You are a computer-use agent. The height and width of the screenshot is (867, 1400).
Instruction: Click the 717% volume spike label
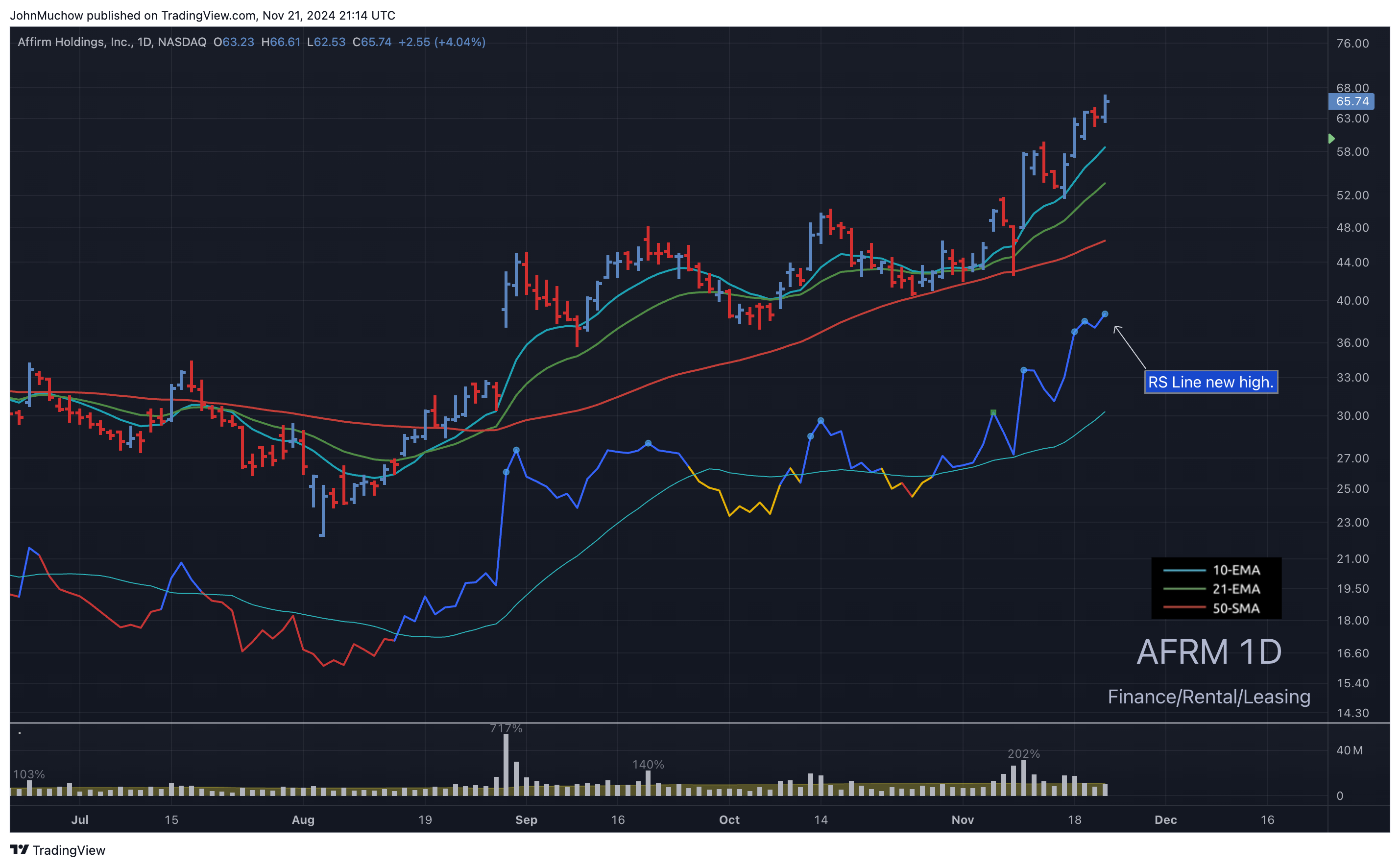pyautogui.click(x=506, y=728)
